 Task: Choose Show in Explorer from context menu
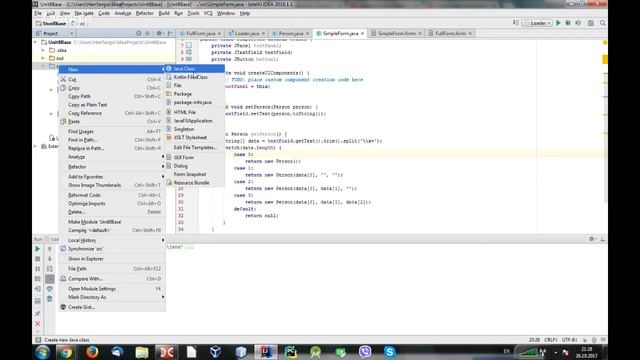point(112,259)
